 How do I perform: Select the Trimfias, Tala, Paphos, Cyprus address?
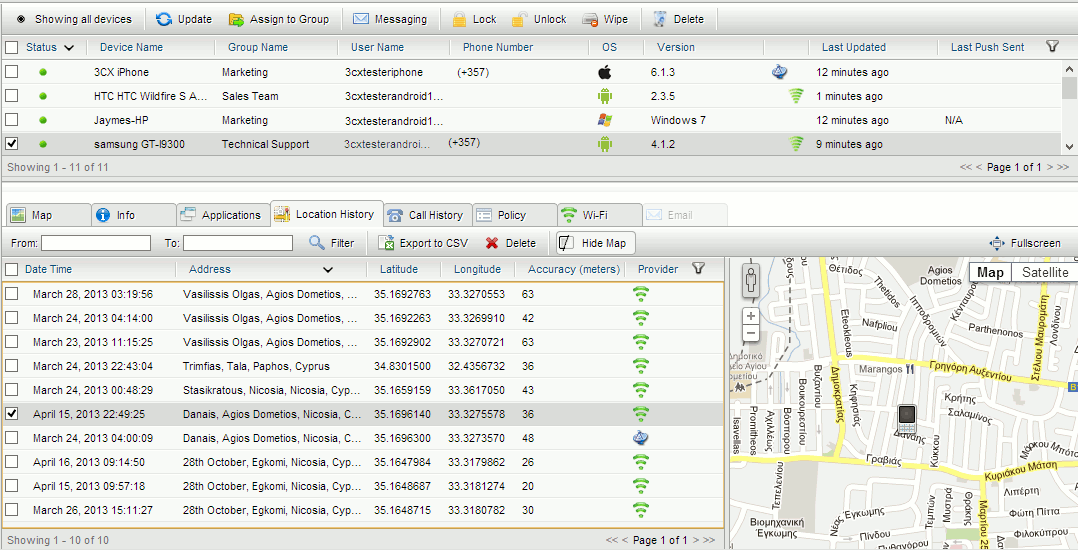(x=256, y=366)
